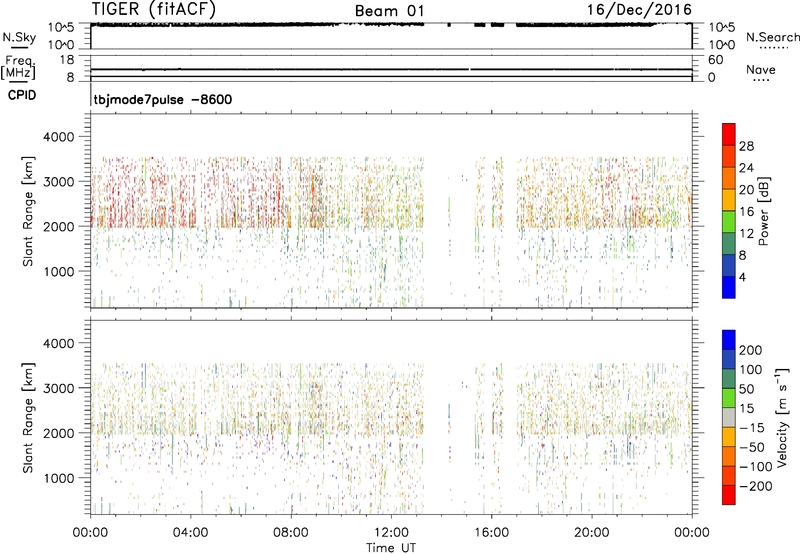Click the 1000 tick on the Velocity panel axis
Screen dimensions: 800x554
click(x=58, y=478)
